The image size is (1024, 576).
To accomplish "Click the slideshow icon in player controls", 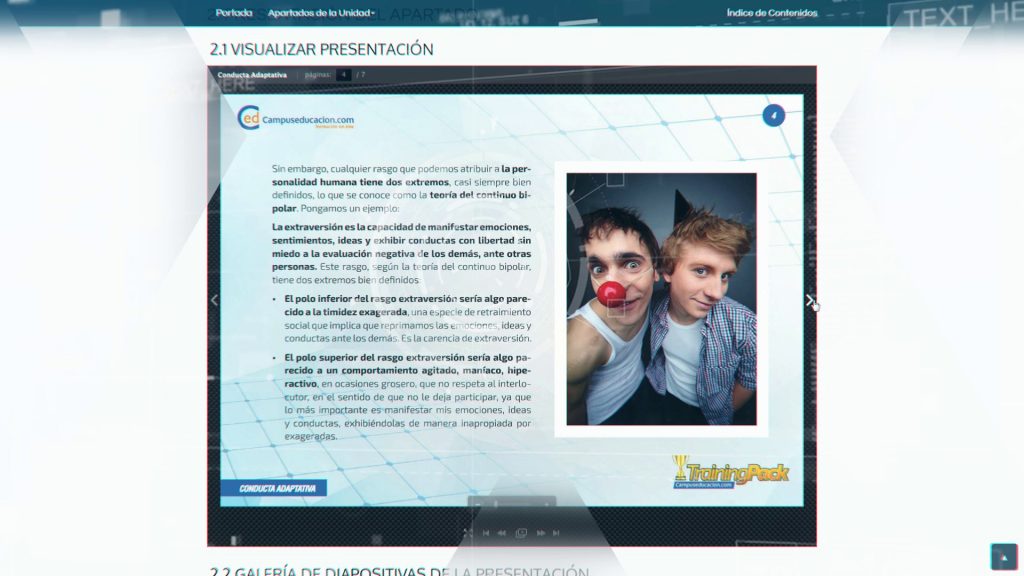I will coord(521,533).
